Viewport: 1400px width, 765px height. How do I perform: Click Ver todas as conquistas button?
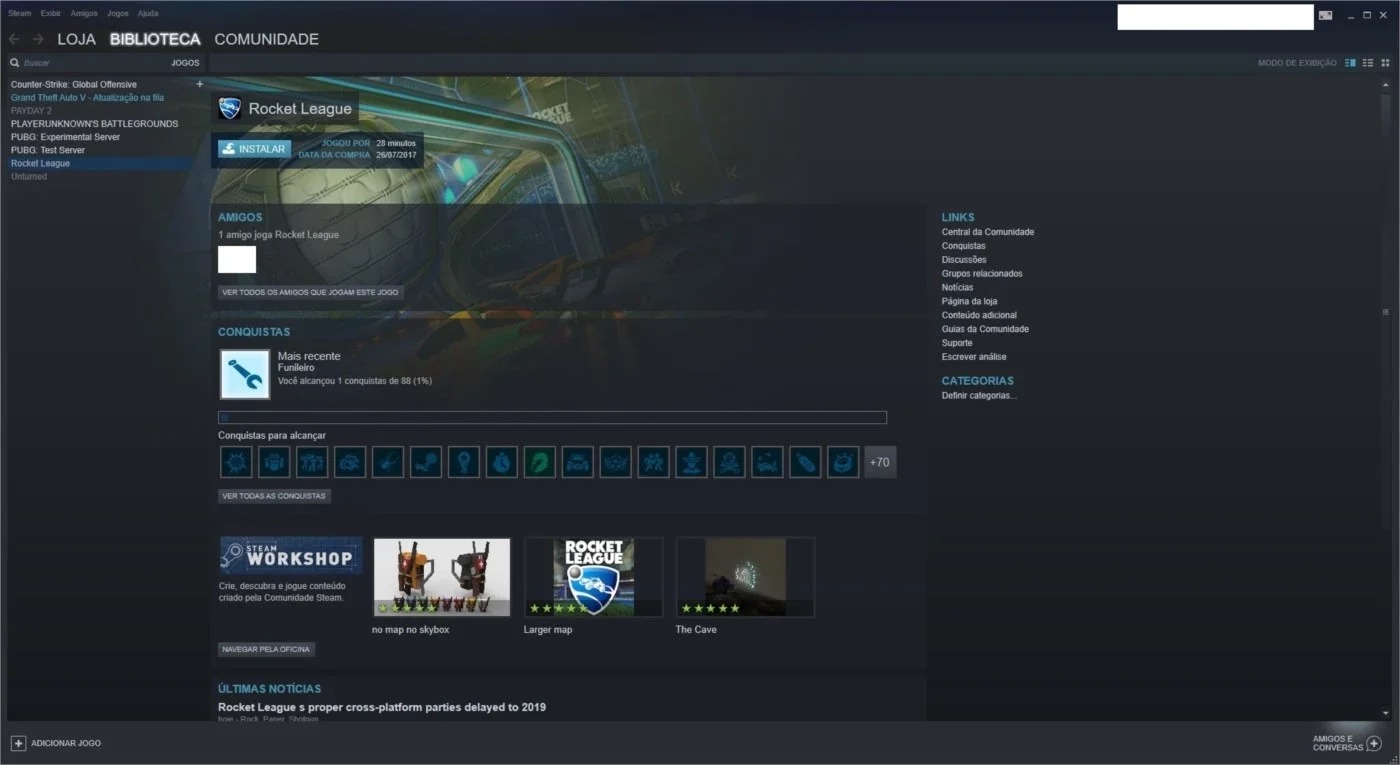(x=274, y=496)
